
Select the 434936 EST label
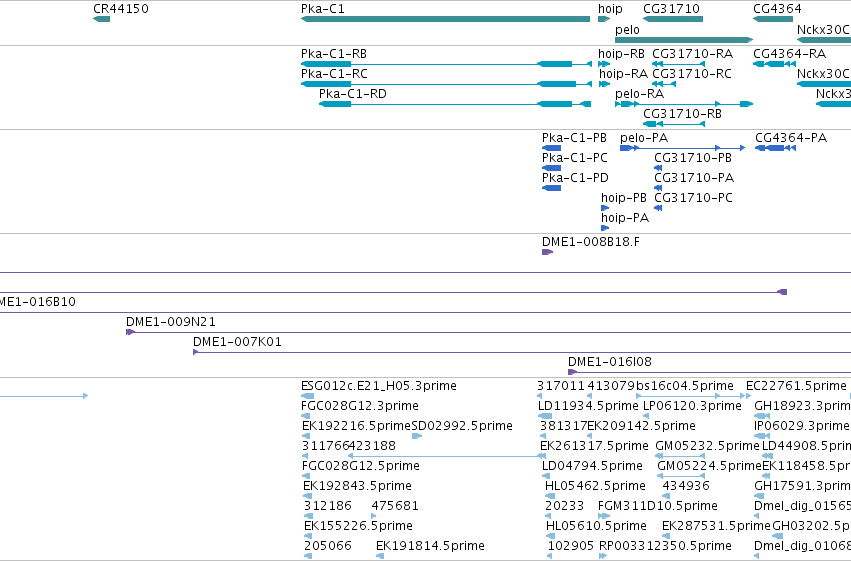tap(686, 486)
